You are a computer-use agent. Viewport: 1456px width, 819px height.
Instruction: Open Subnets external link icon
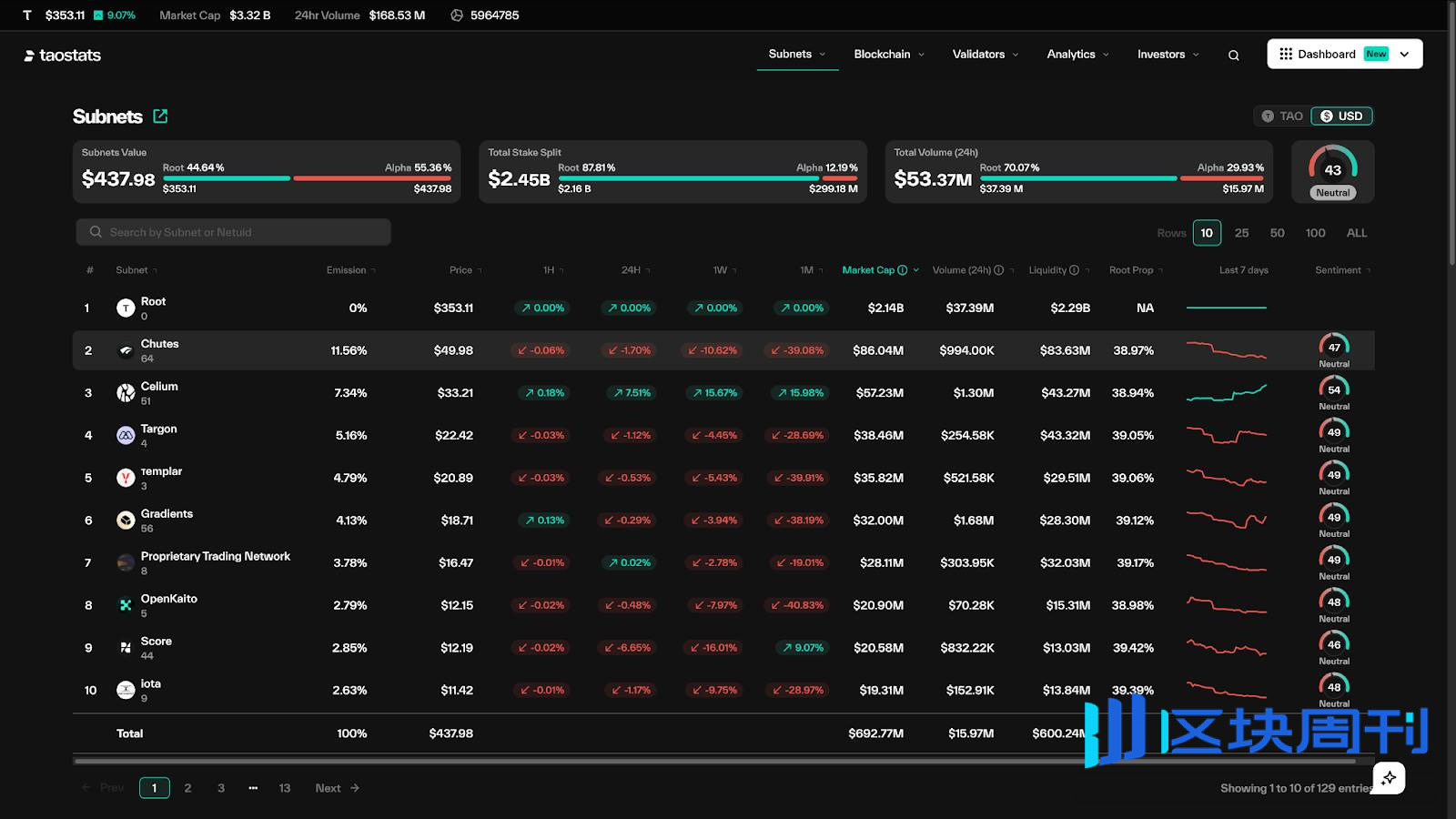(x=161, y=116)
